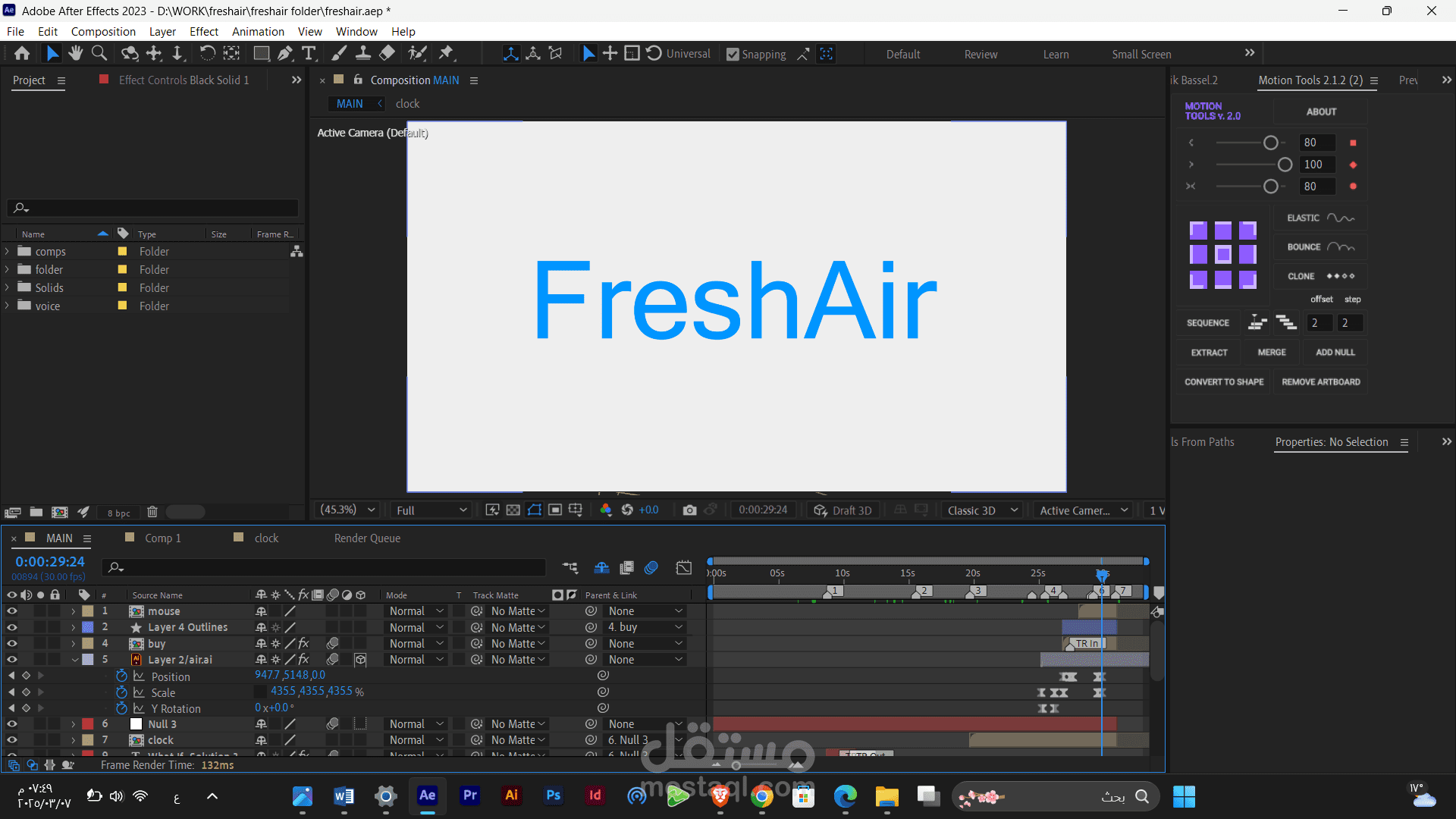This screenshot has height=819, width=1456.
Task: Select the Pen tool
Action: pyautogui.click(x=284, y=53)
